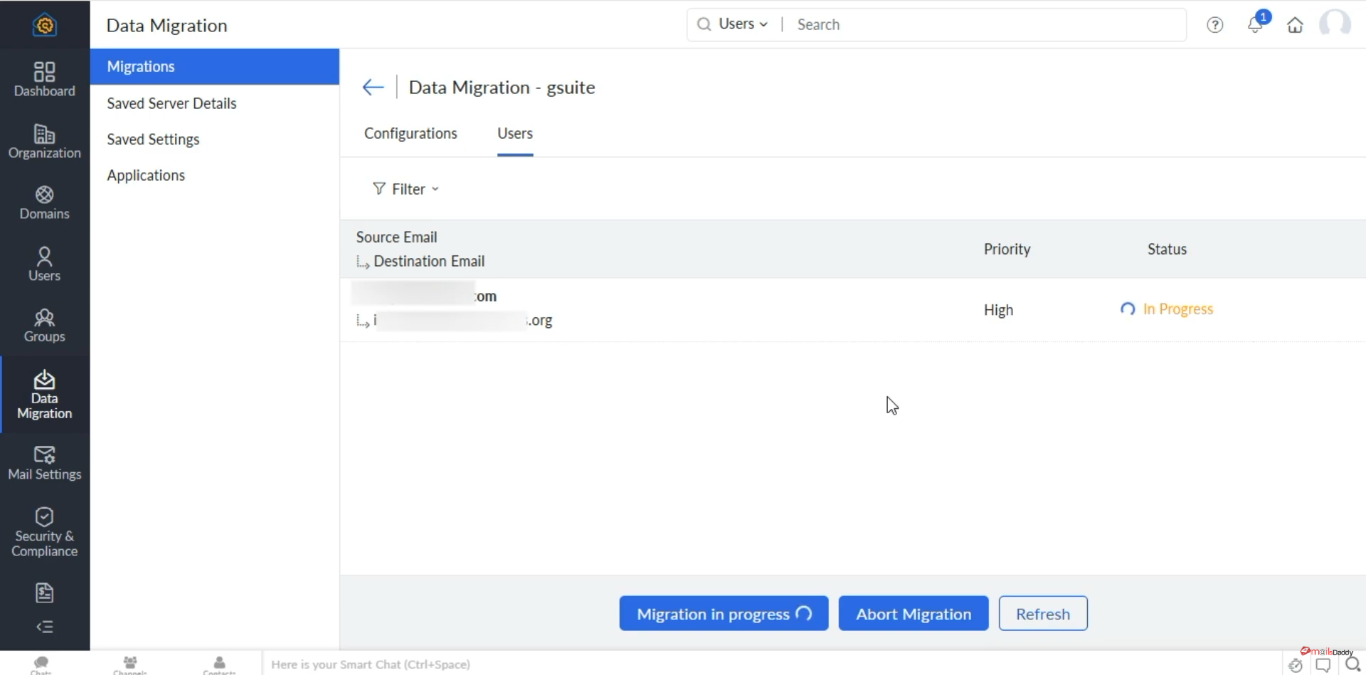This screenshot has width=1366, height=675.
Task: Switch to the Configurations tab
Action: [410, 132]
